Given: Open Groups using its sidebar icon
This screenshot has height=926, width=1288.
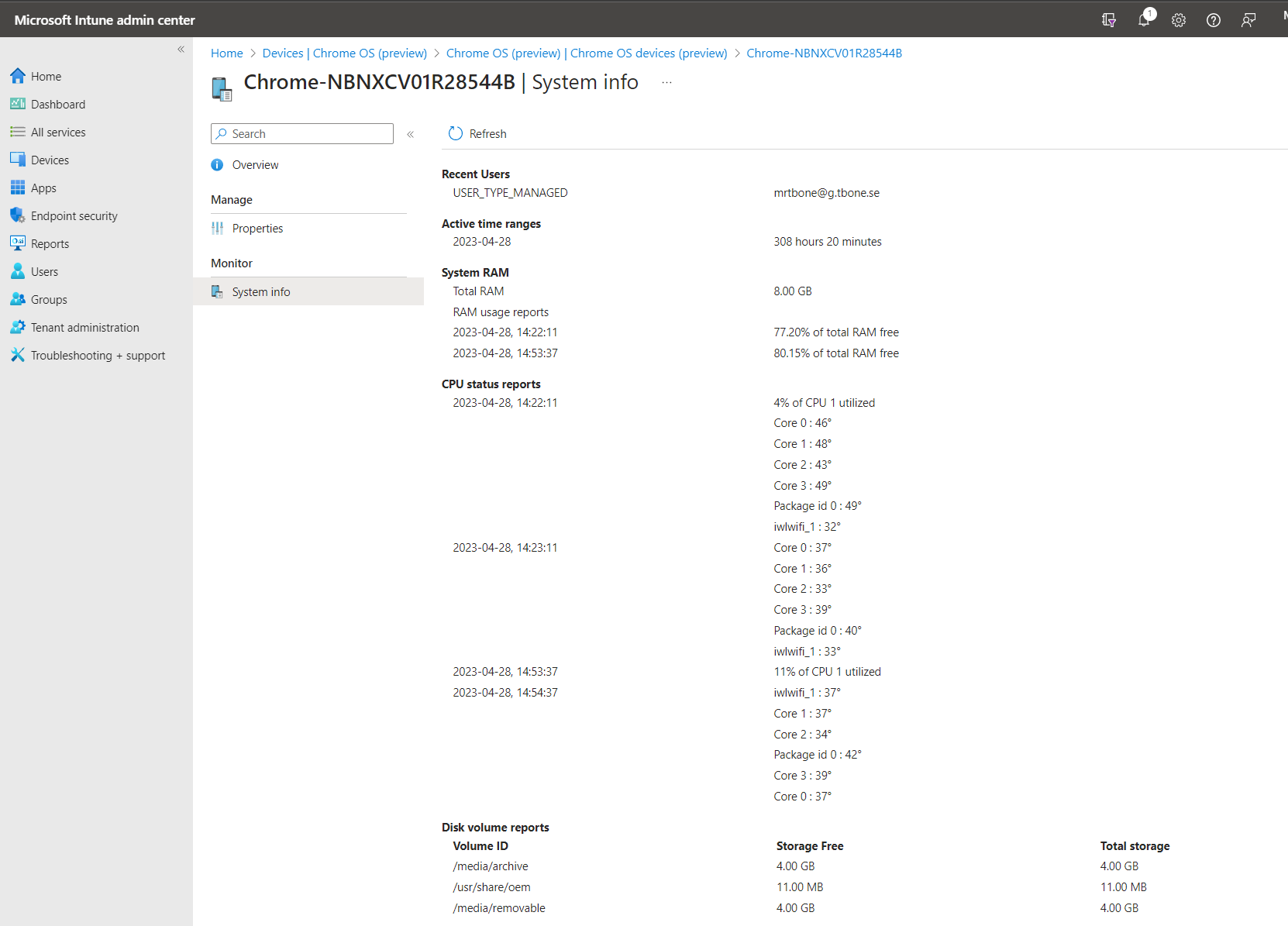Looking at the screenshot, I should click(17, 299).
